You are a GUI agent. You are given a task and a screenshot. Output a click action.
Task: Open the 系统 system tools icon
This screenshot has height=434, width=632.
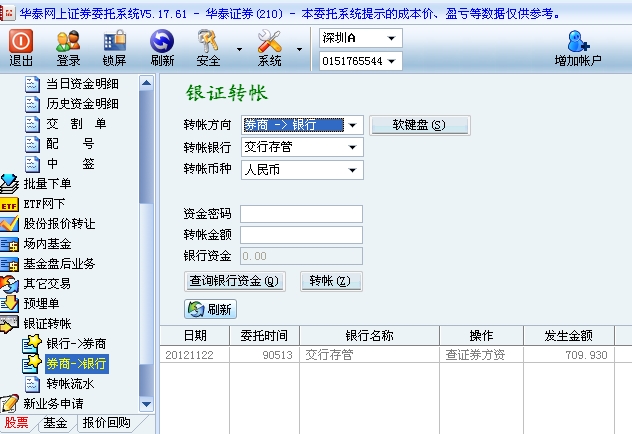click(x=269, y=48)
